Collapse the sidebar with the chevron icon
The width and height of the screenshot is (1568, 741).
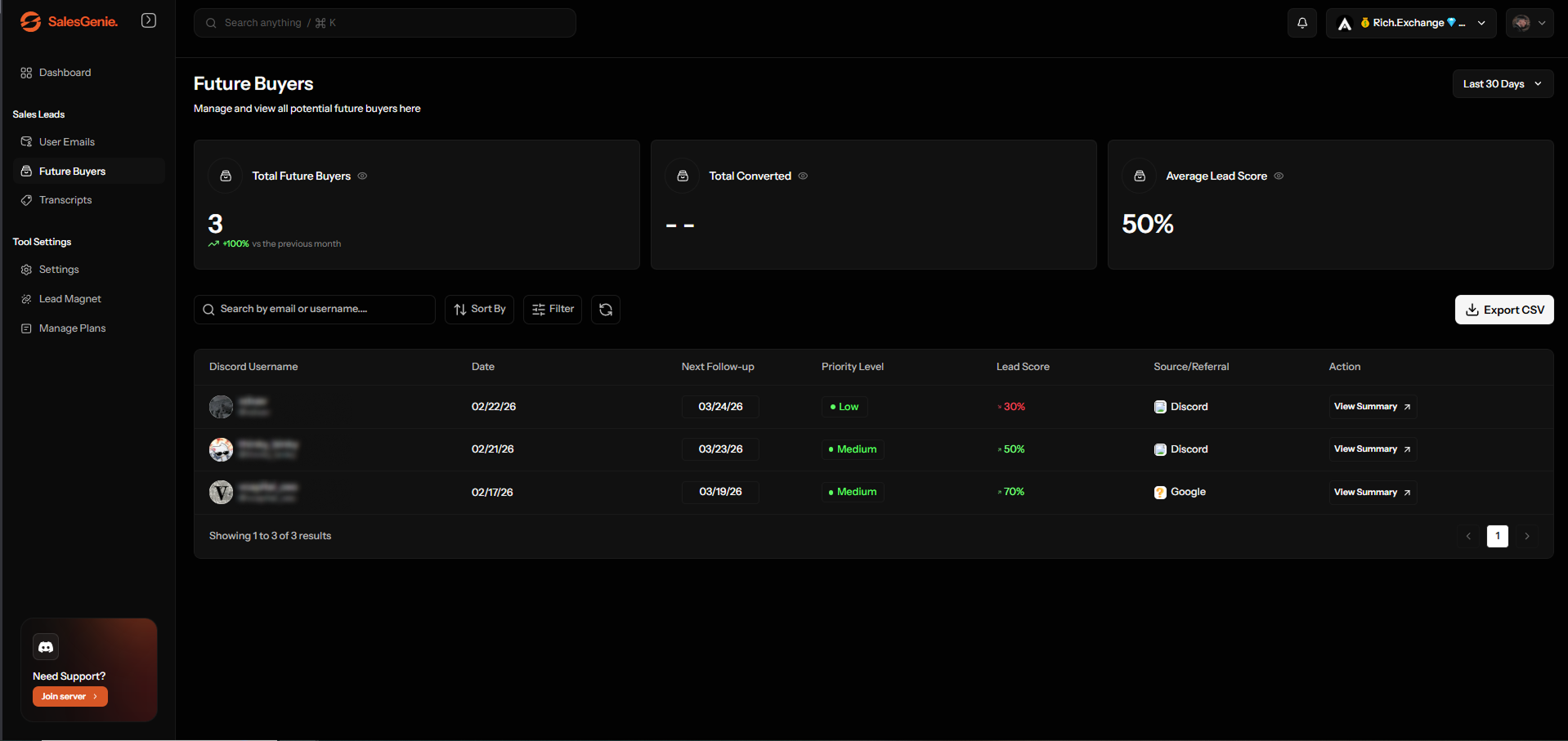point(148,20)
